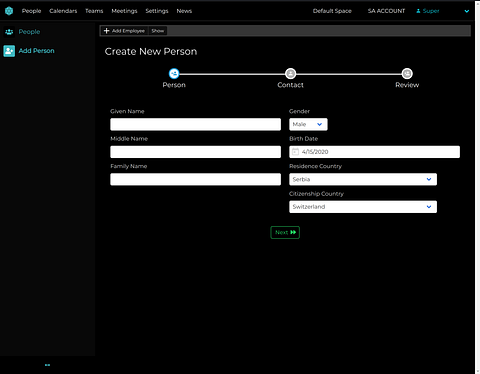Open the Birth Date calendar icon

tap(295, 152)
